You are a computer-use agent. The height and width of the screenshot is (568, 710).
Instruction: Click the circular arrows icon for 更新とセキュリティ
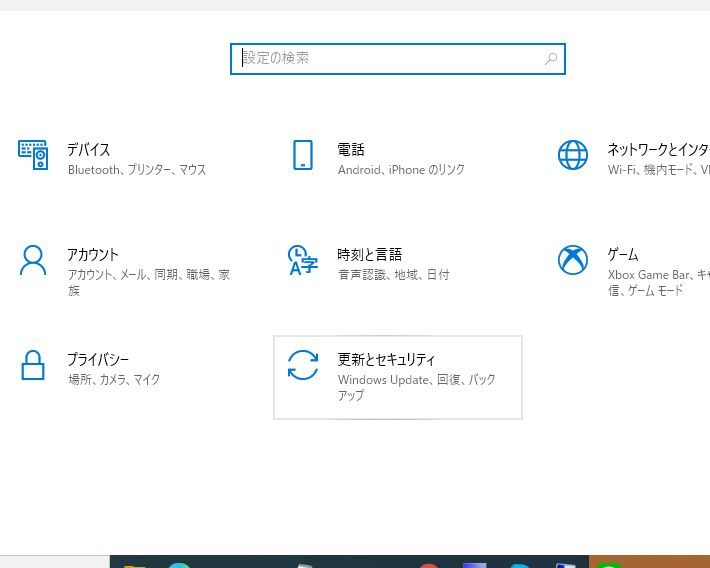click(x=303, y=365)
